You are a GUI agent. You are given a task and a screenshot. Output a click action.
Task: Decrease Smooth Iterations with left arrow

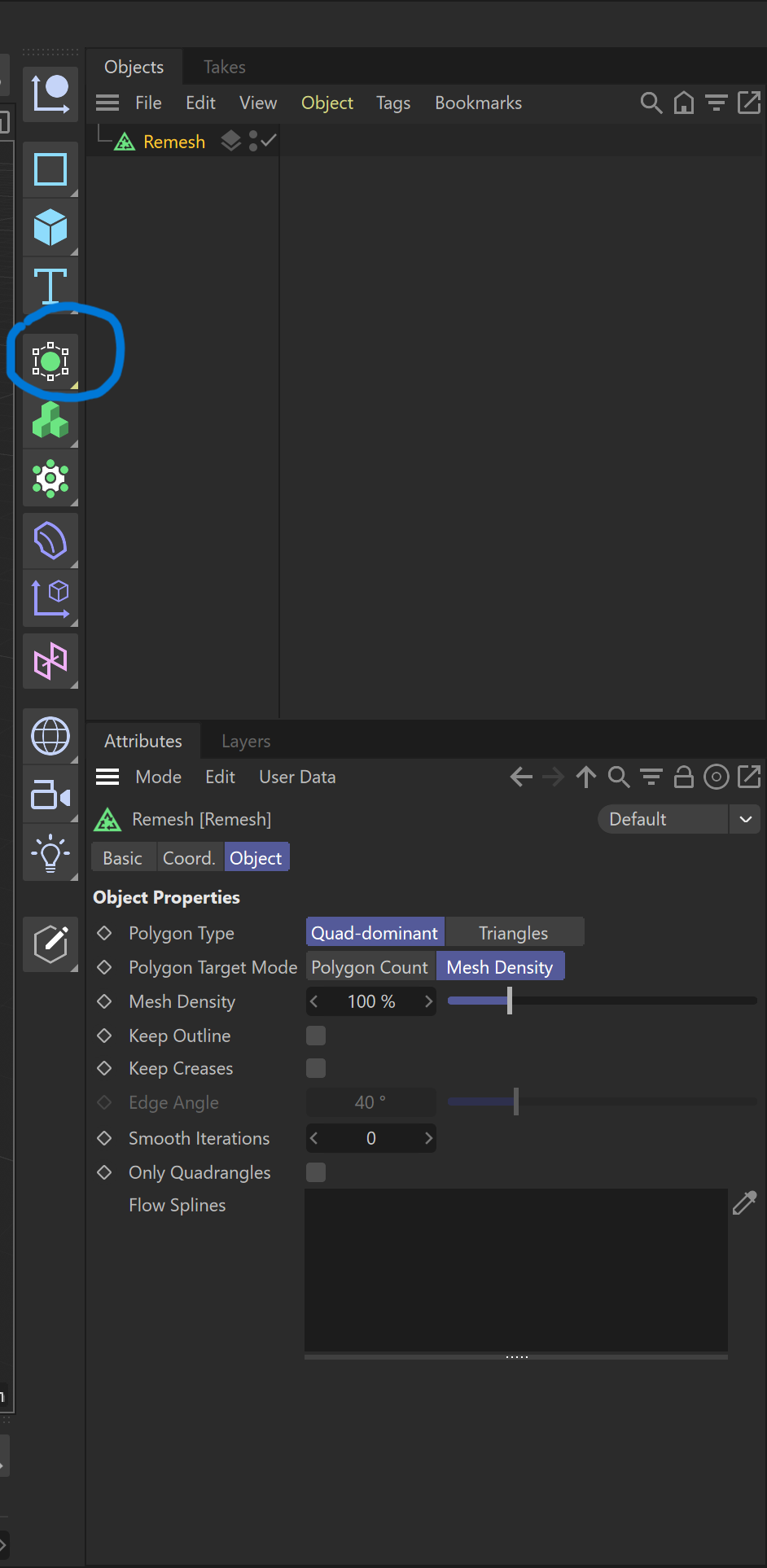pos(314,1138)
